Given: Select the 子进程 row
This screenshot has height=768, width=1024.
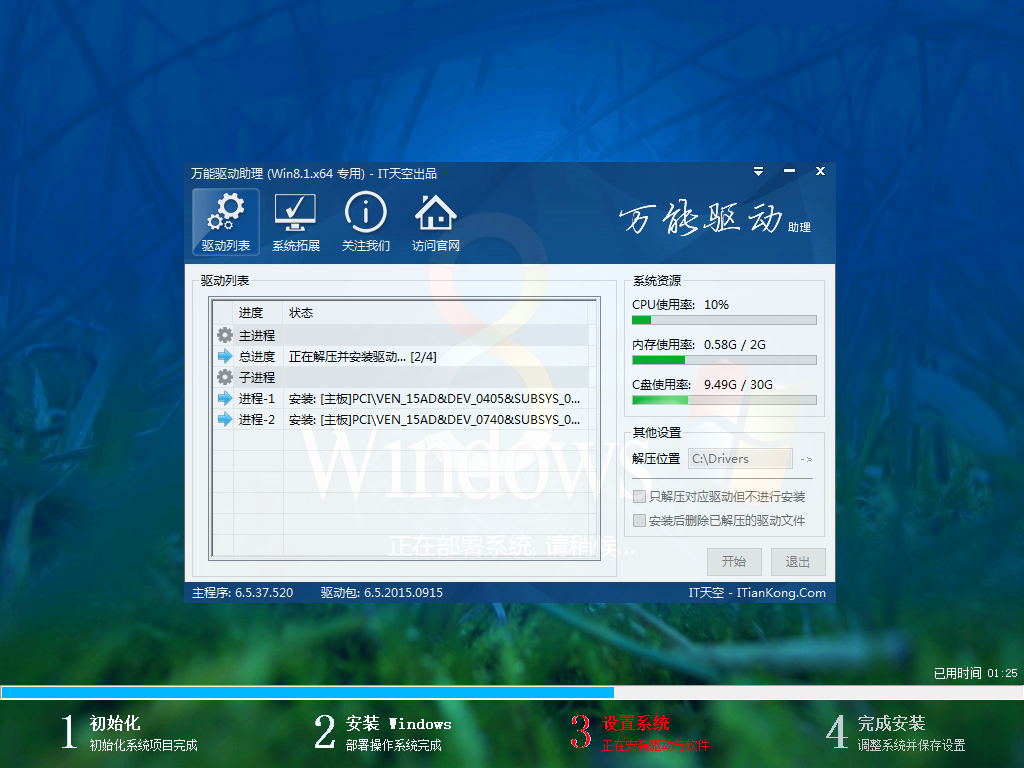Looking at the screenshot, I should coord(400,377).
